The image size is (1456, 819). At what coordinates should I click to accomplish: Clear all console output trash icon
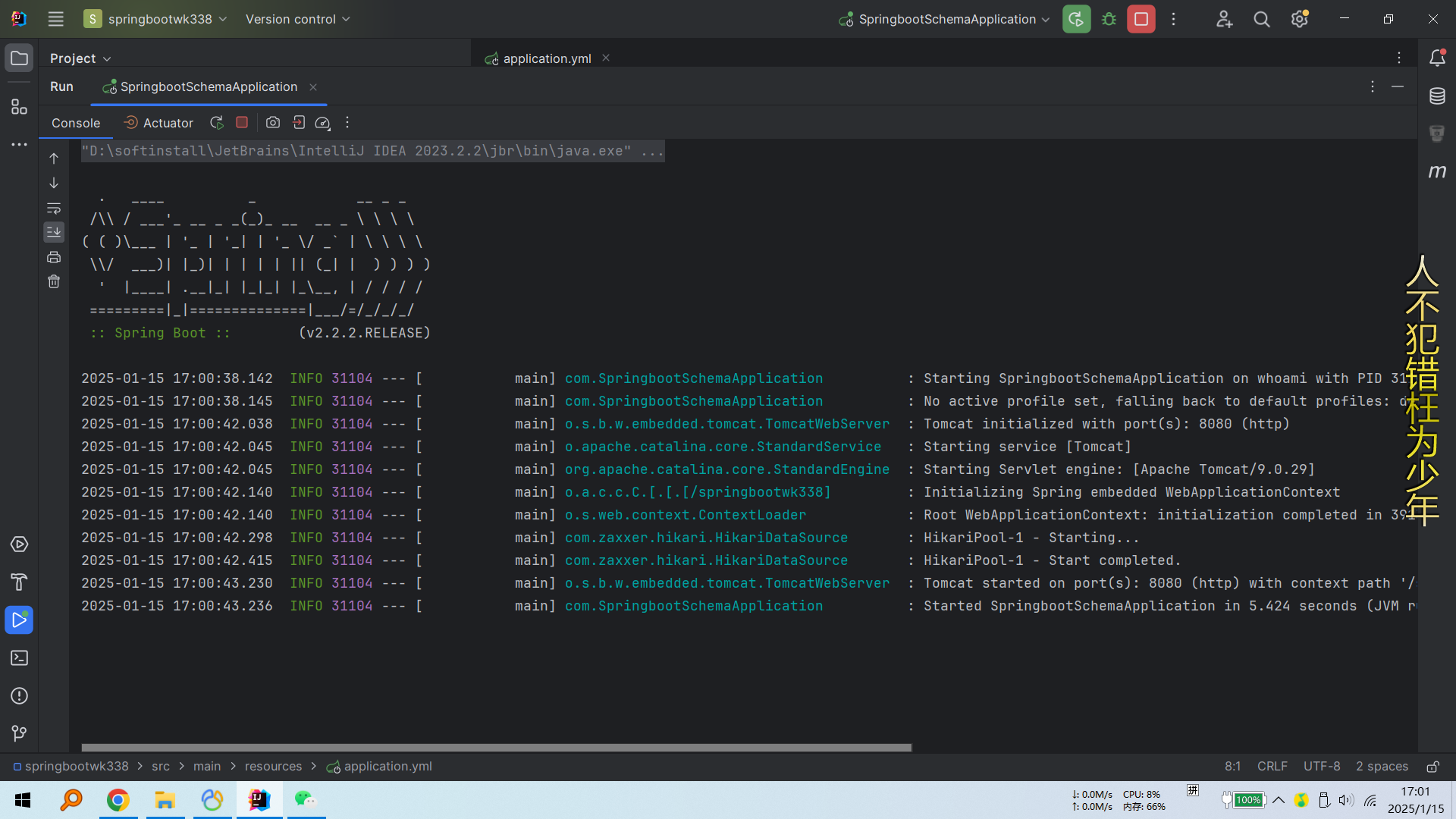54,281
